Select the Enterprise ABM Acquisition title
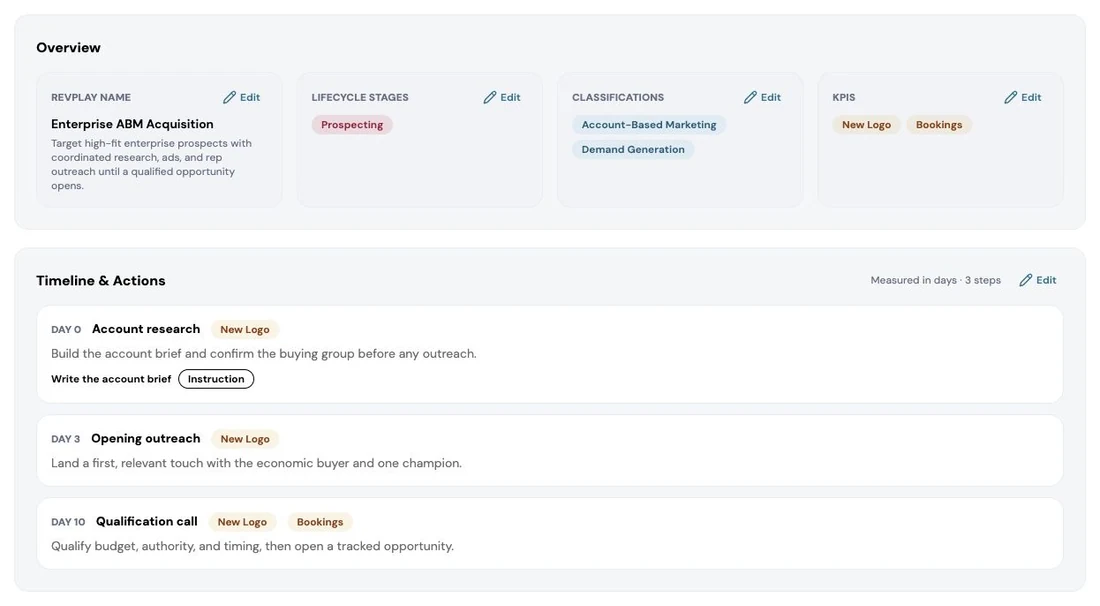Screen dimensions: 1100x606 click(132, 124)
